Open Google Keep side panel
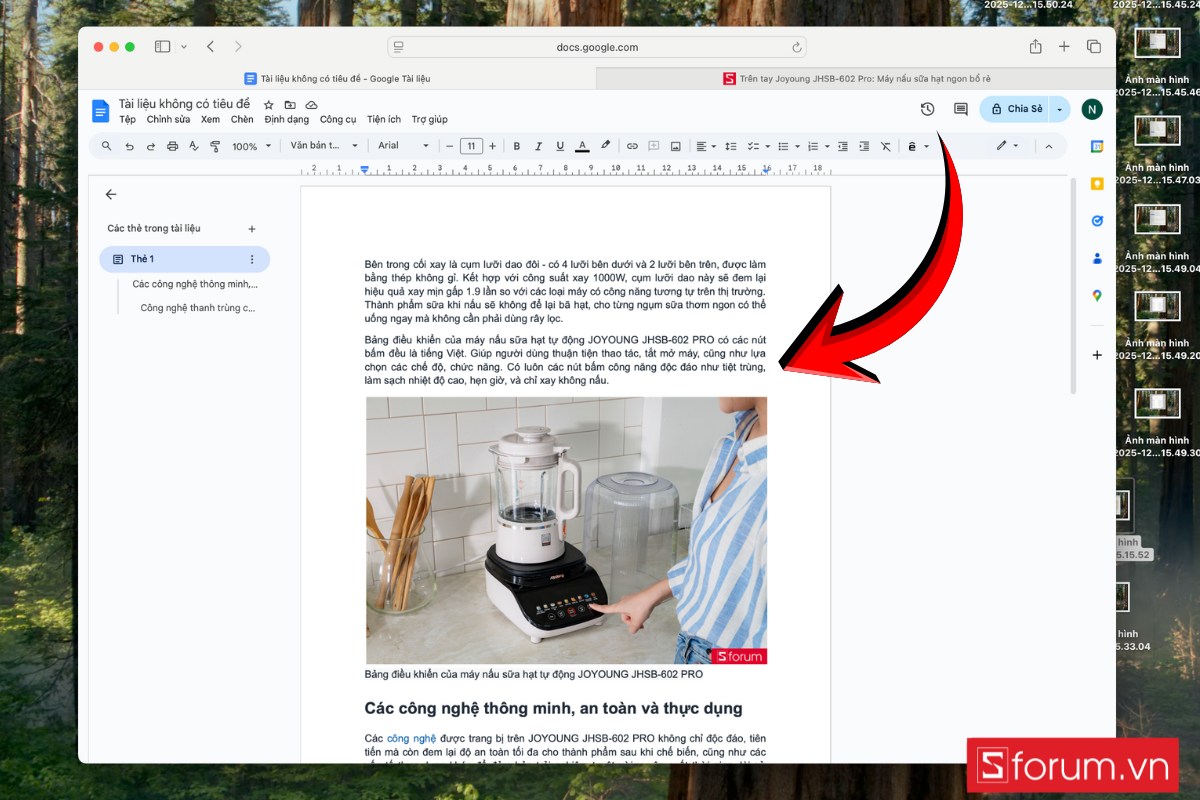 1097,184
